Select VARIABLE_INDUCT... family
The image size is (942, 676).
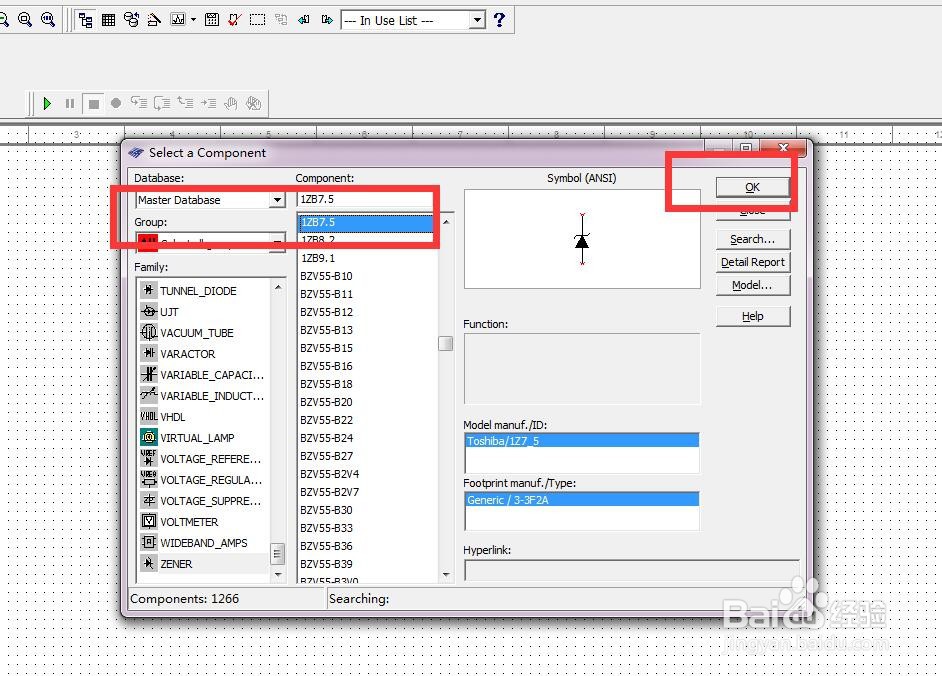203,396
